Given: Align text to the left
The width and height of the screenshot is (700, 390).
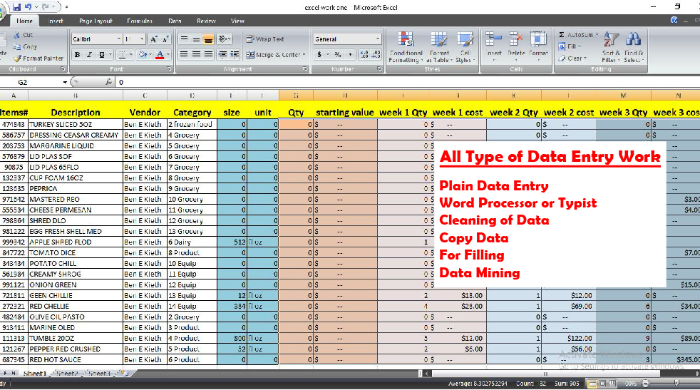Looking at the screenshot, I should [x=184, y=54].
